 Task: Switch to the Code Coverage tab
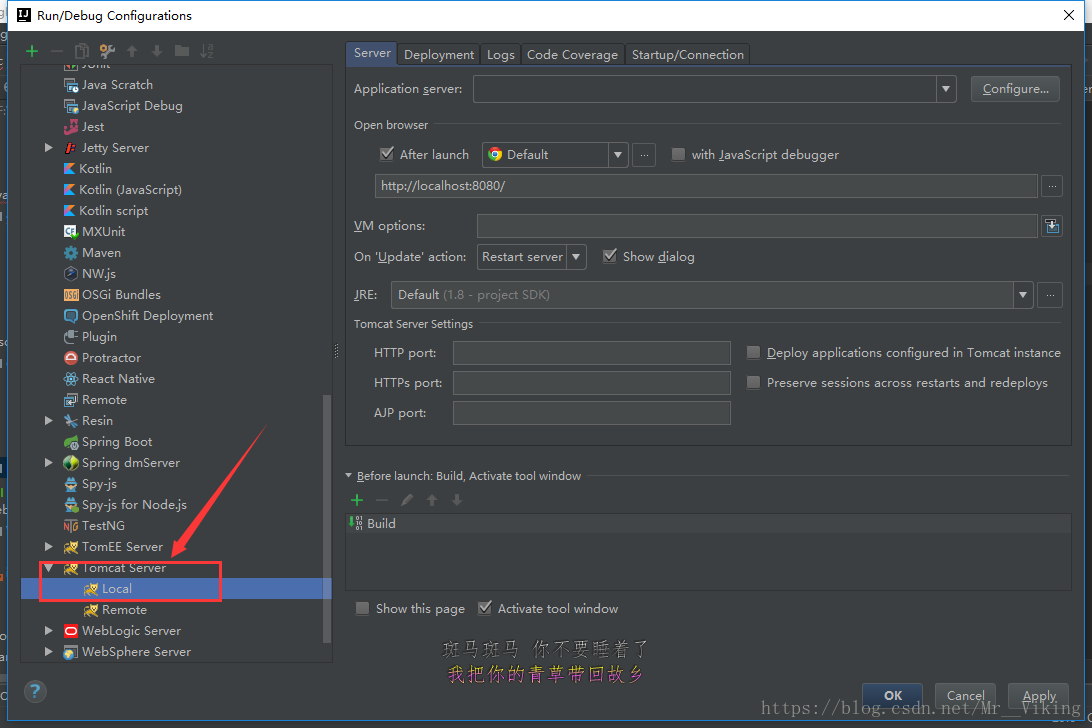pyautogui.click(x=572, y=54)
